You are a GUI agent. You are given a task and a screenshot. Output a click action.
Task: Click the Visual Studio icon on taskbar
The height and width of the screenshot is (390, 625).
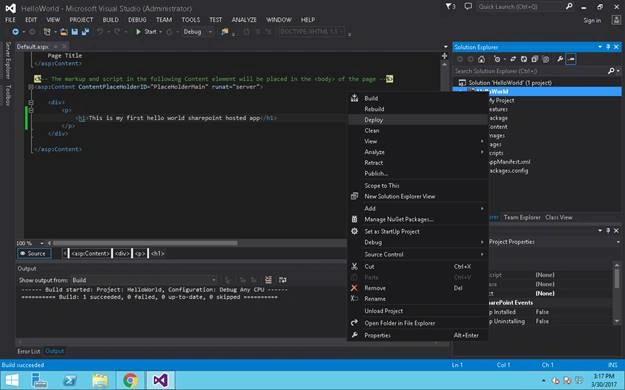(x=160, y=380)
